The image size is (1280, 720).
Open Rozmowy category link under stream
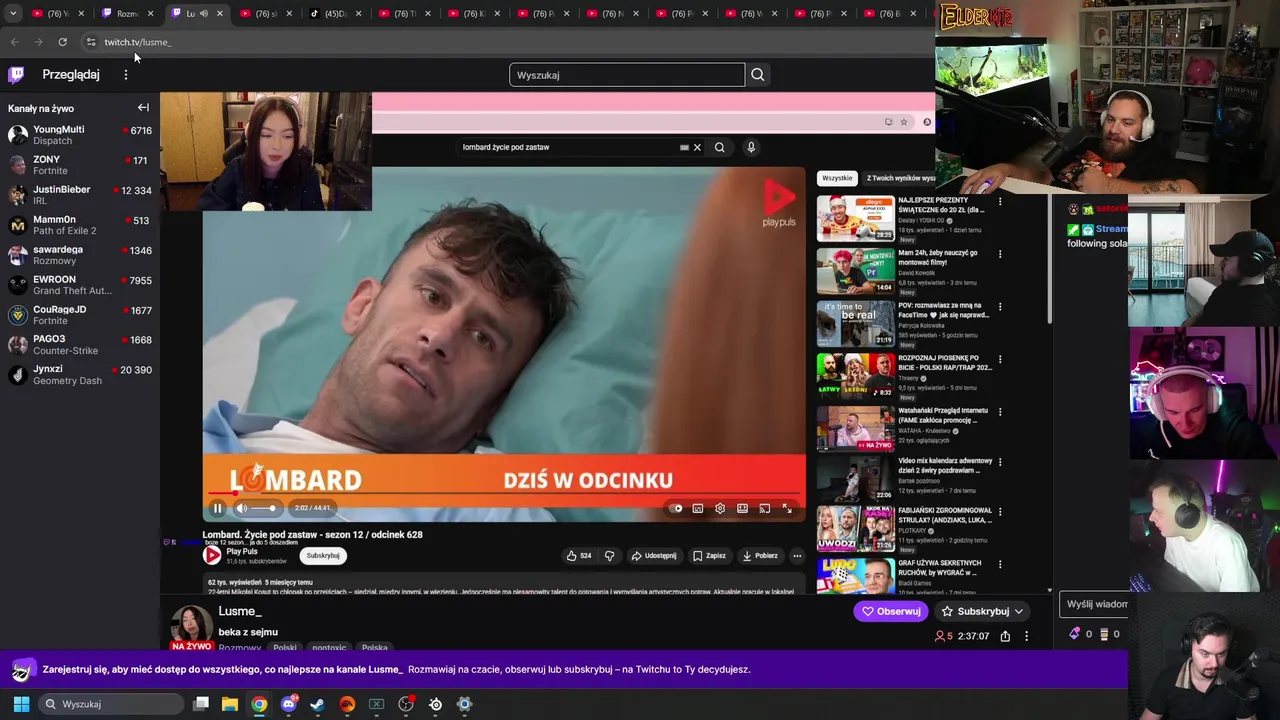[x=239, y=648]
